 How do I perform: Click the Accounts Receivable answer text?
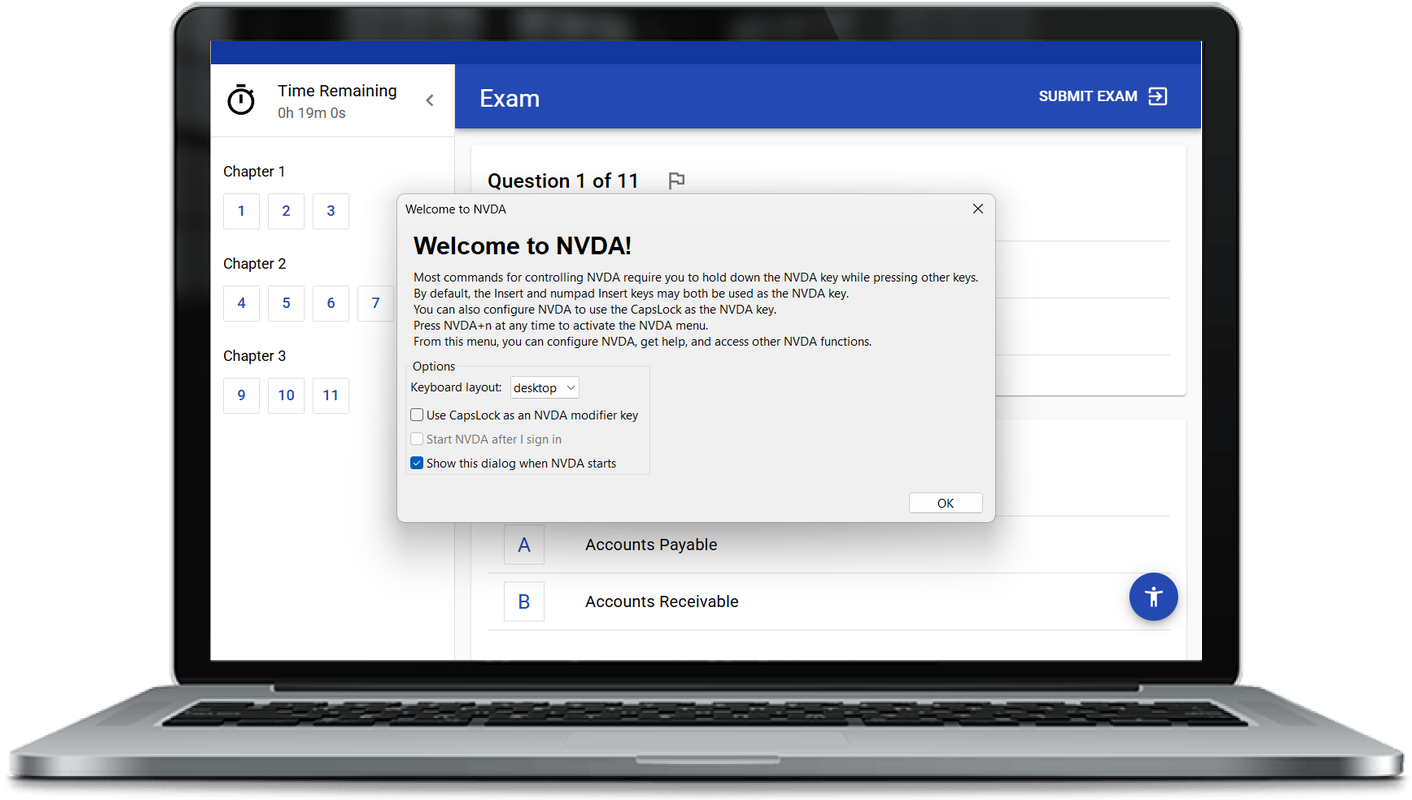[662, 602]
